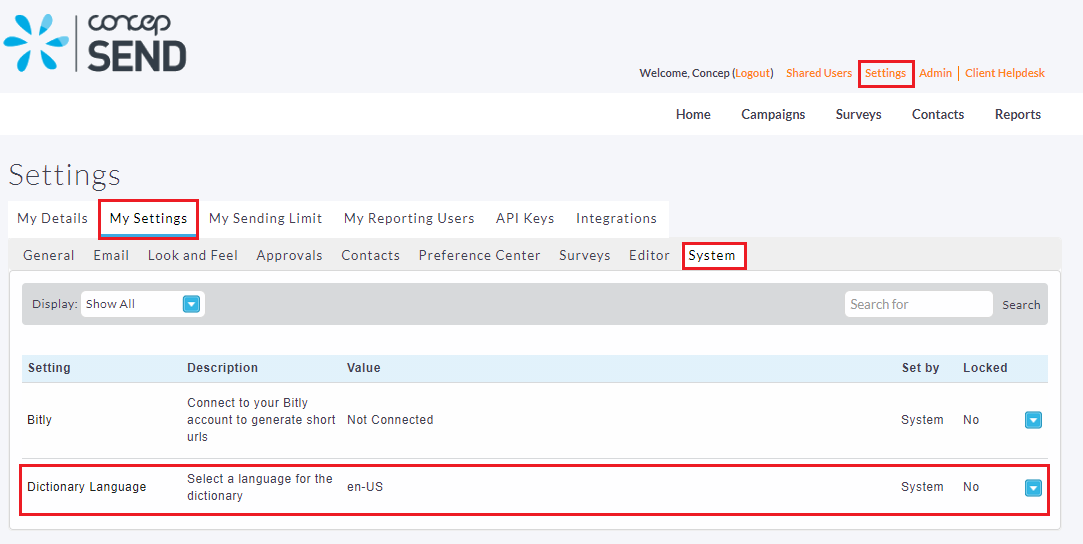Select the Dictionary Language setting name

click(x=87, y=487)
